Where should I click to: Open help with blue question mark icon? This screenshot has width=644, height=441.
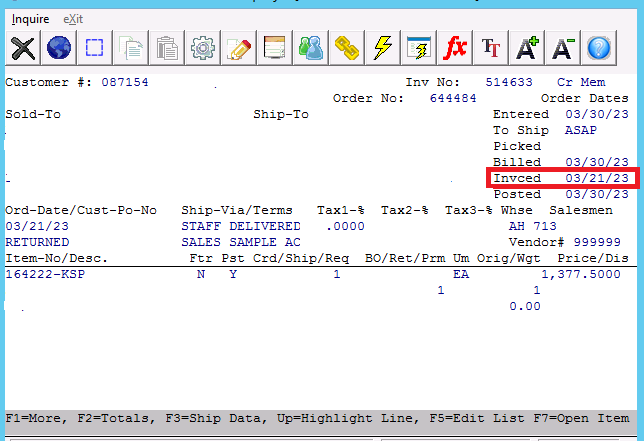point(599,48)
